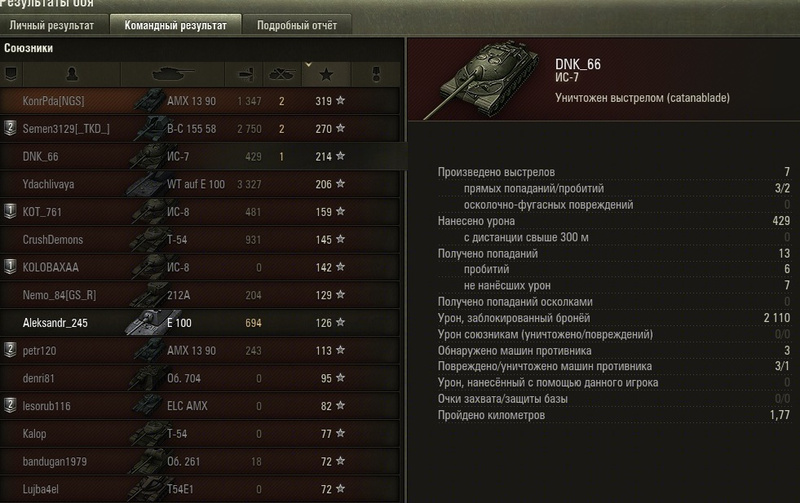Click platoon 2 badge beside Semen3129

(10, 128)
